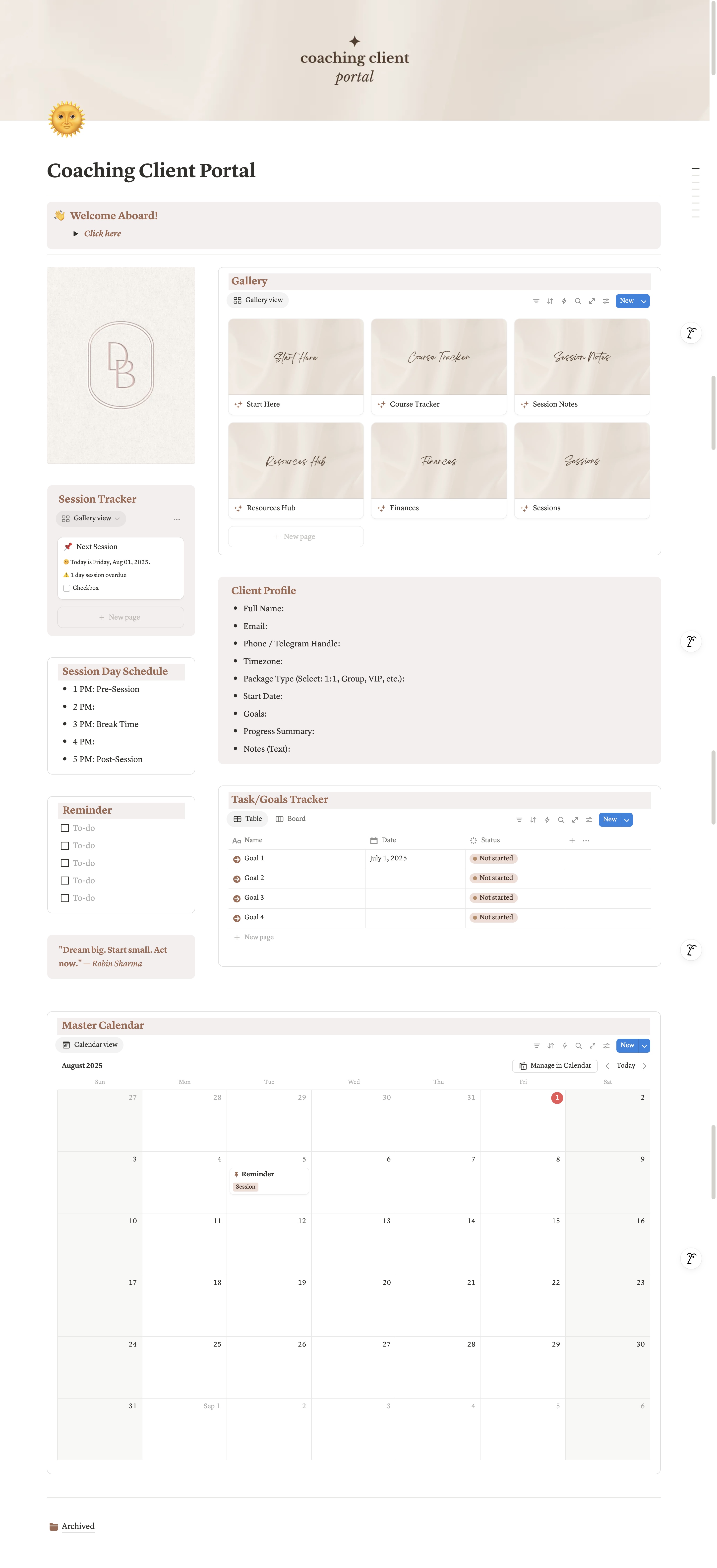The width and height of the screenshot is (717, 1568).
Task: Open Master Calendar view settings icon
Action: click(606, 1046)
